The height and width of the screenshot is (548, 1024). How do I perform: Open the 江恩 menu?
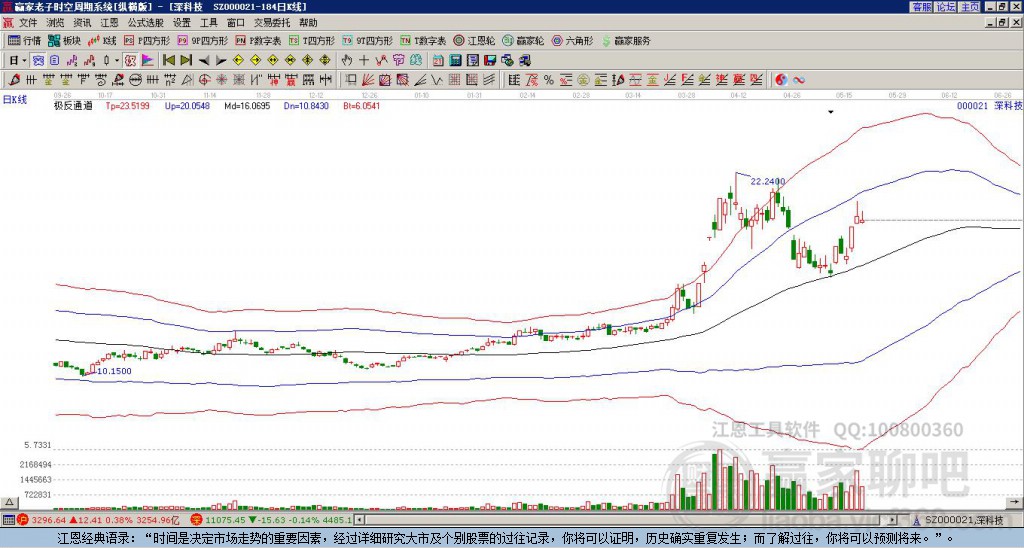110,23
